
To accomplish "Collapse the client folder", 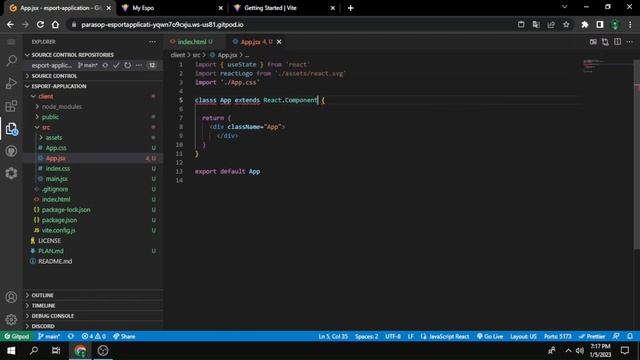I will 46,96.
